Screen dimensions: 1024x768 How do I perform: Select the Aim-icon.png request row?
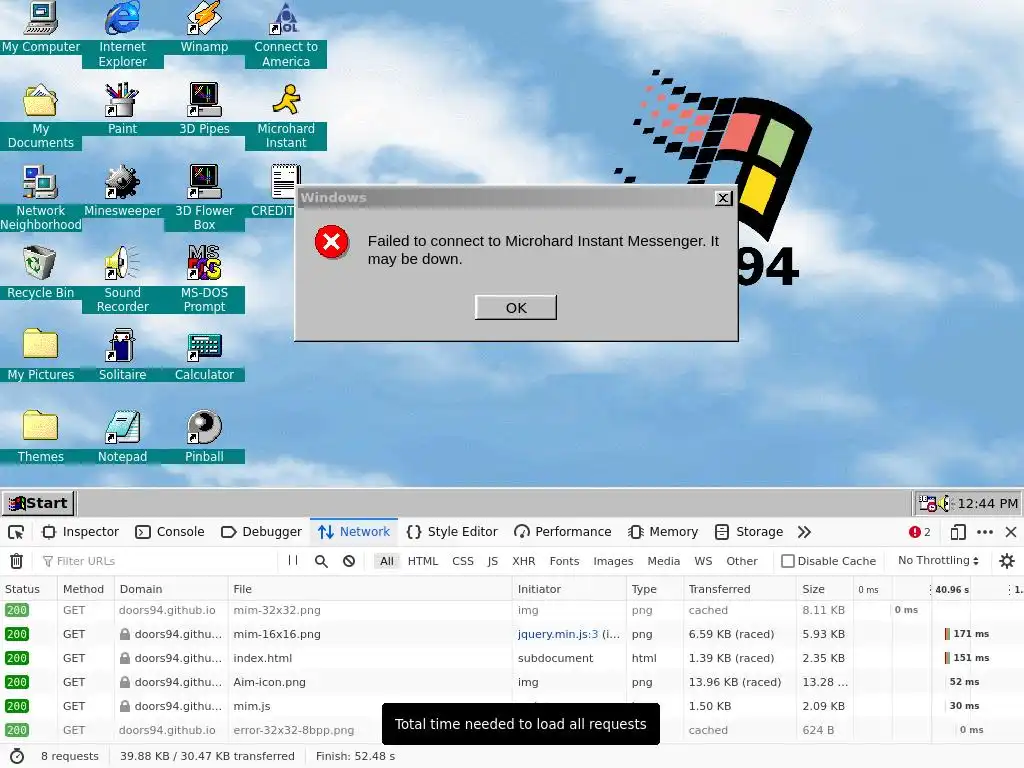pyautogui.click(x=512, y=682)
